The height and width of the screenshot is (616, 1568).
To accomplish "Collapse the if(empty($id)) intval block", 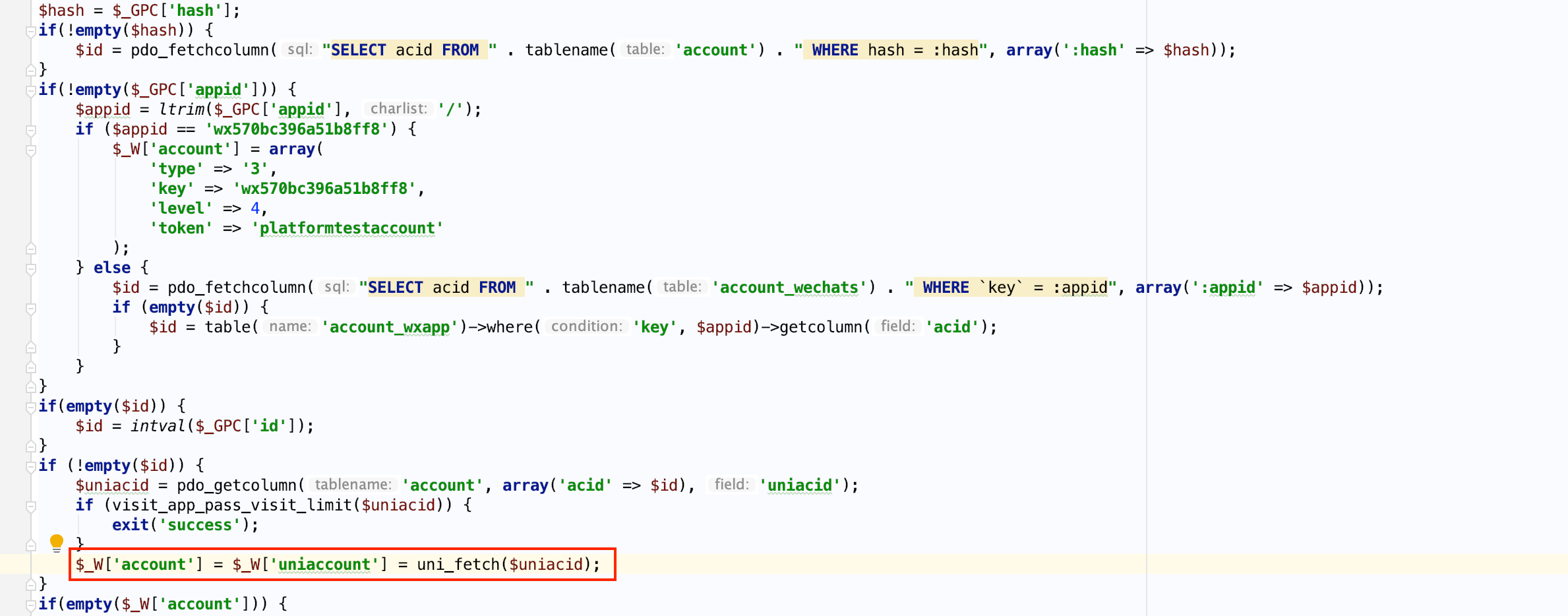I will click(x=30, y=407).
